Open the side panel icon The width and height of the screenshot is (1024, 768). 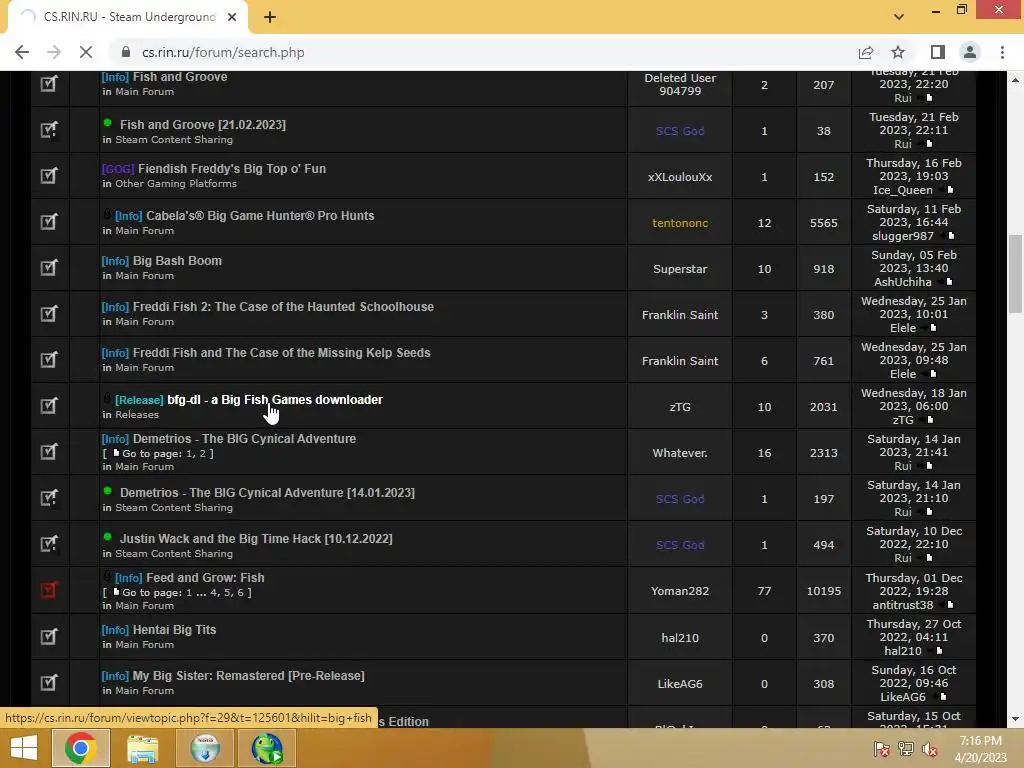coord(938,52)
